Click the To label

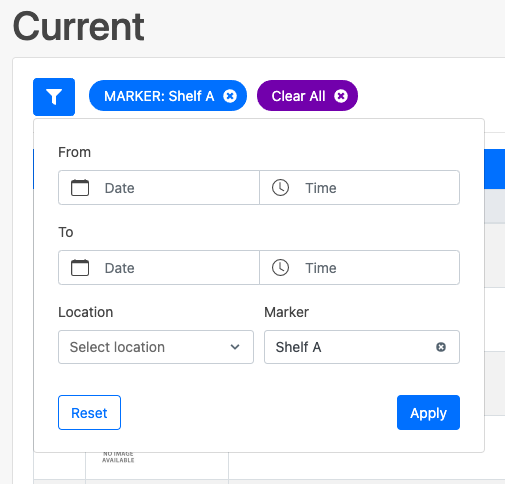click(x=66, y=232)
